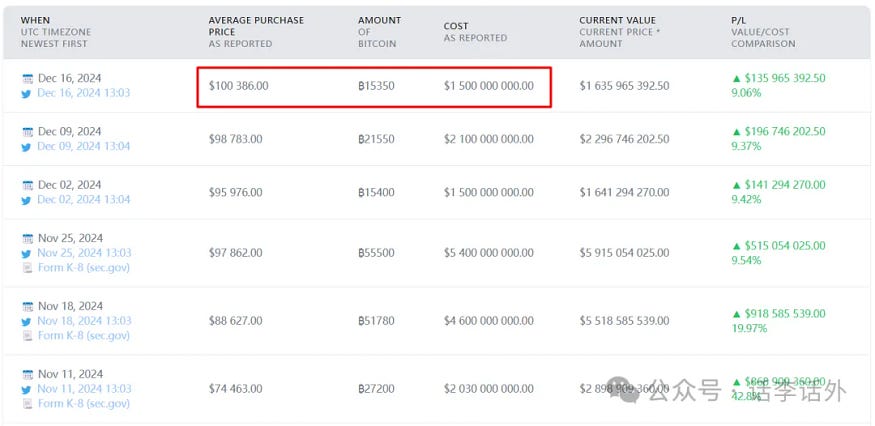875x426 pixels.
Task: Click the document icon beside Nov 25 Form K-8
Action: [27, 268]
